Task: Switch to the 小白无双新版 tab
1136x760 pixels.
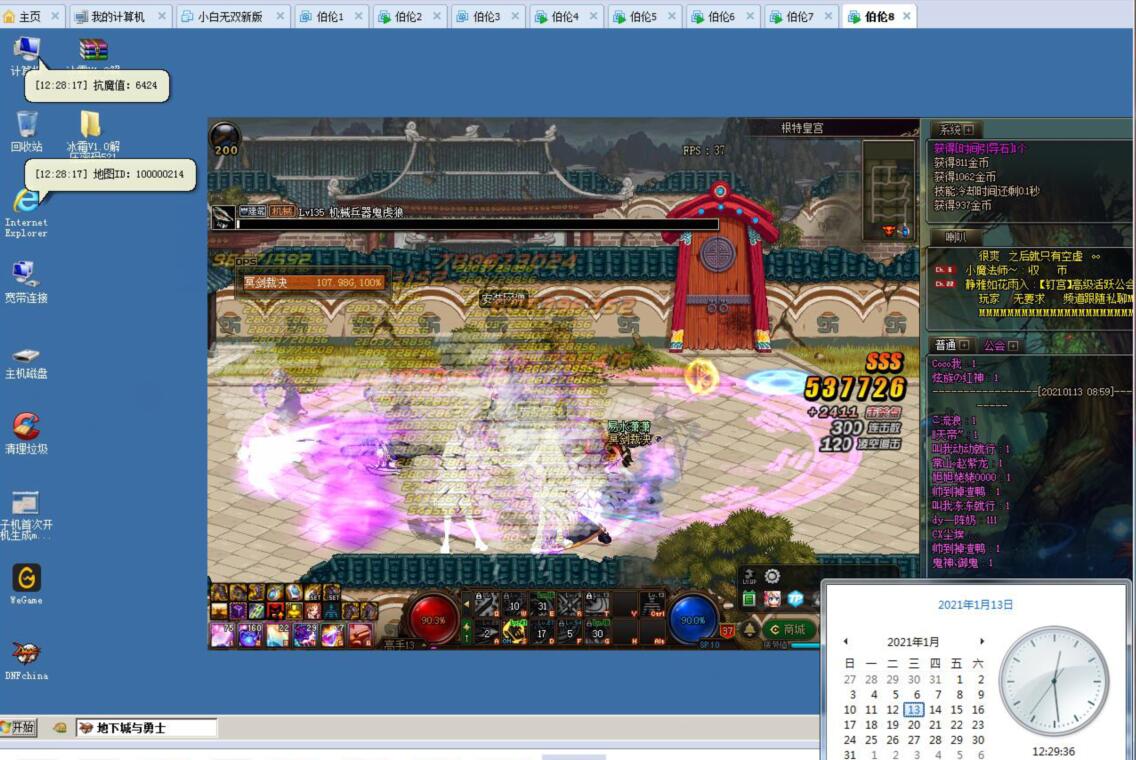Action: 232,16
